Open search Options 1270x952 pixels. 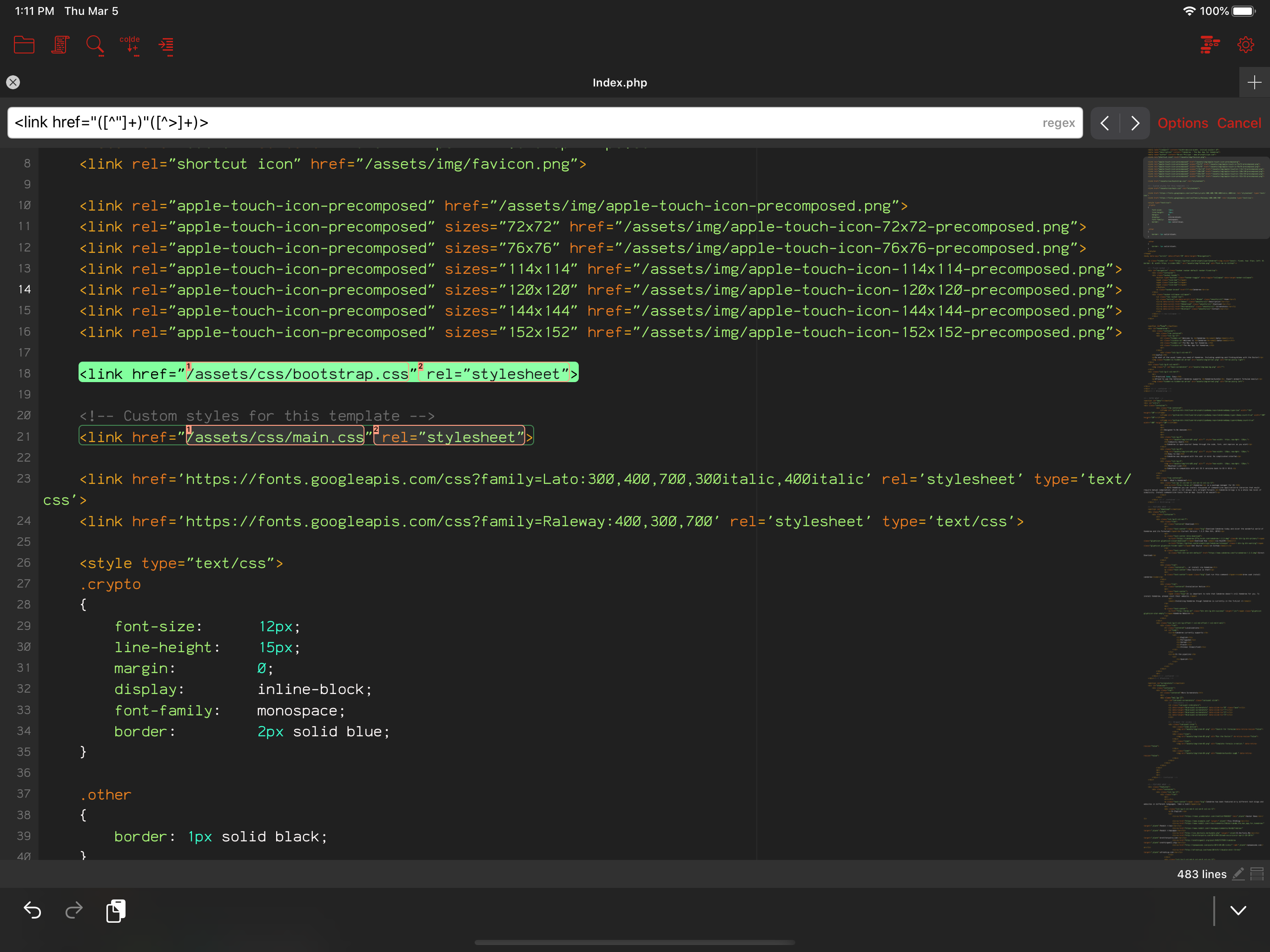pos(1183,123)
